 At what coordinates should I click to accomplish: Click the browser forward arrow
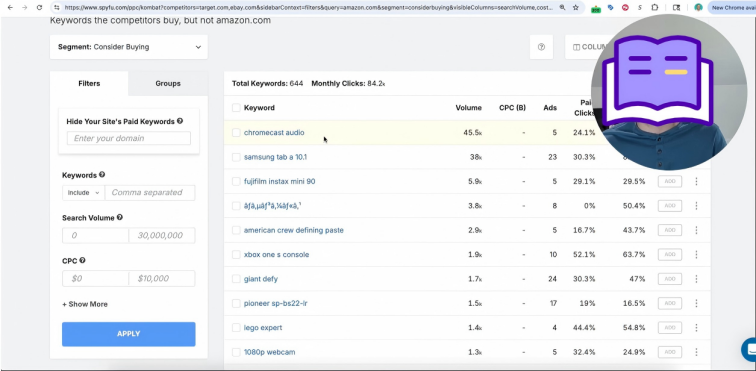click(x=25, y=8)
